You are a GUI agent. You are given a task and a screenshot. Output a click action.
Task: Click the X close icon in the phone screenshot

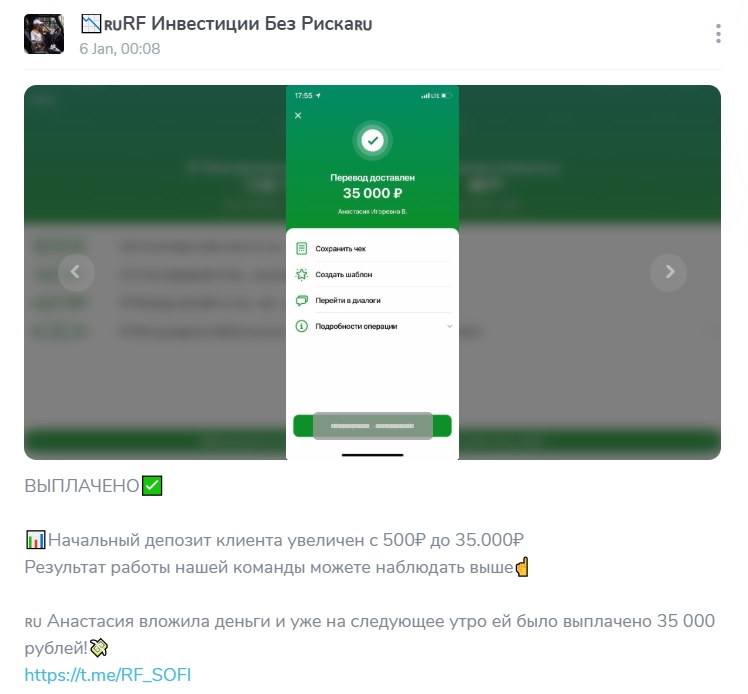coord(298,115)
